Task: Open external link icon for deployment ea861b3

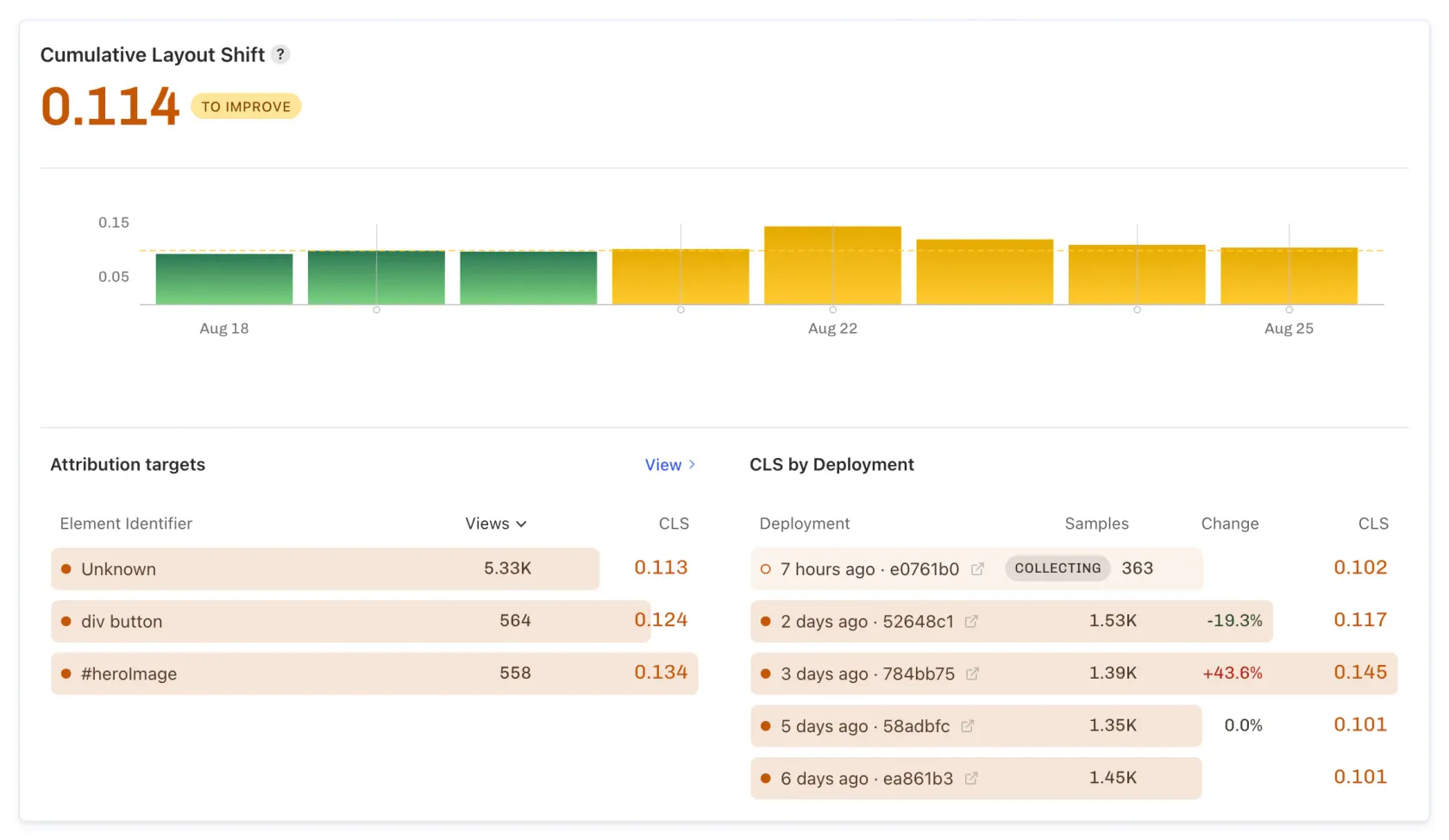Action: pyautogui.click(x=971, y=779)
